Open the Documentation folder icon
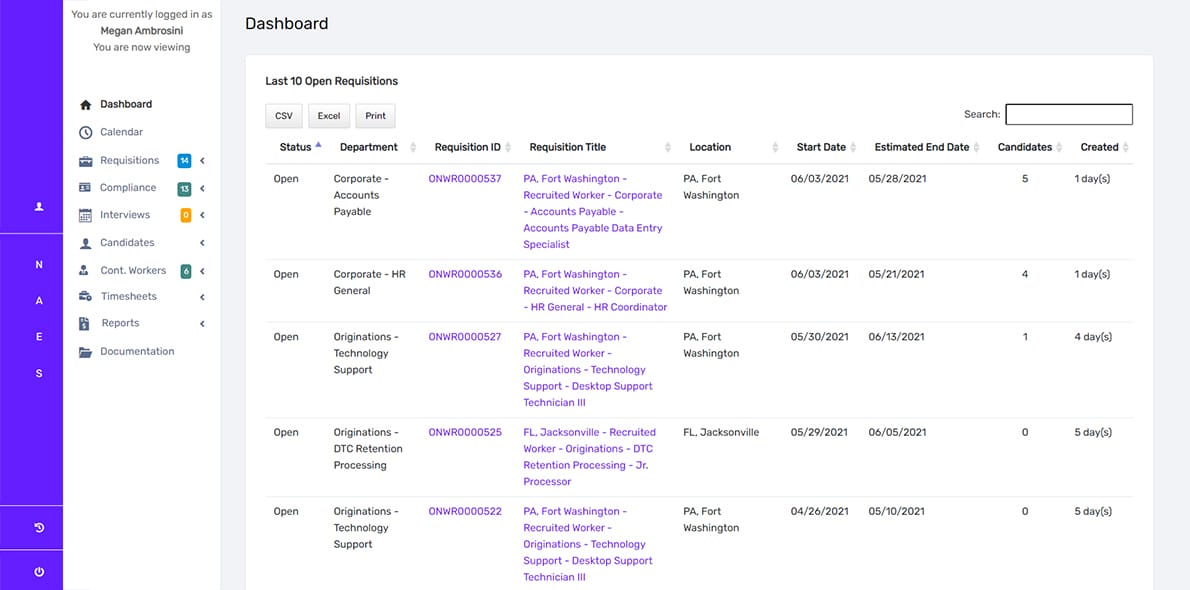 pos(85,352)
